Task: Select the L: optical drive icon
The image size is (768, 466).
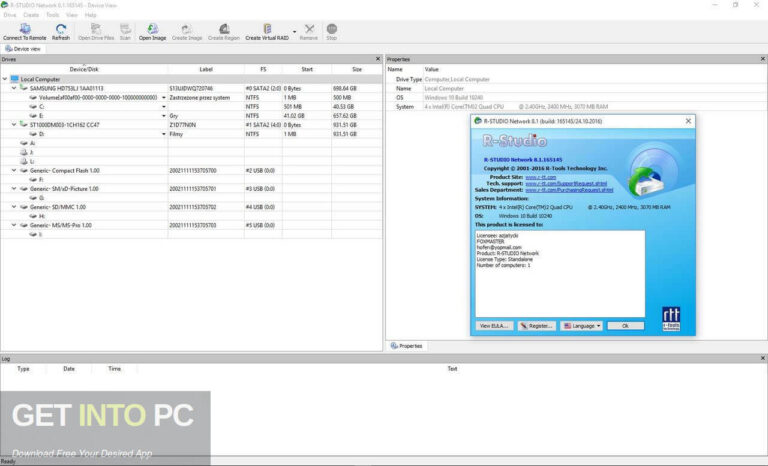Action: coord(24,161)
